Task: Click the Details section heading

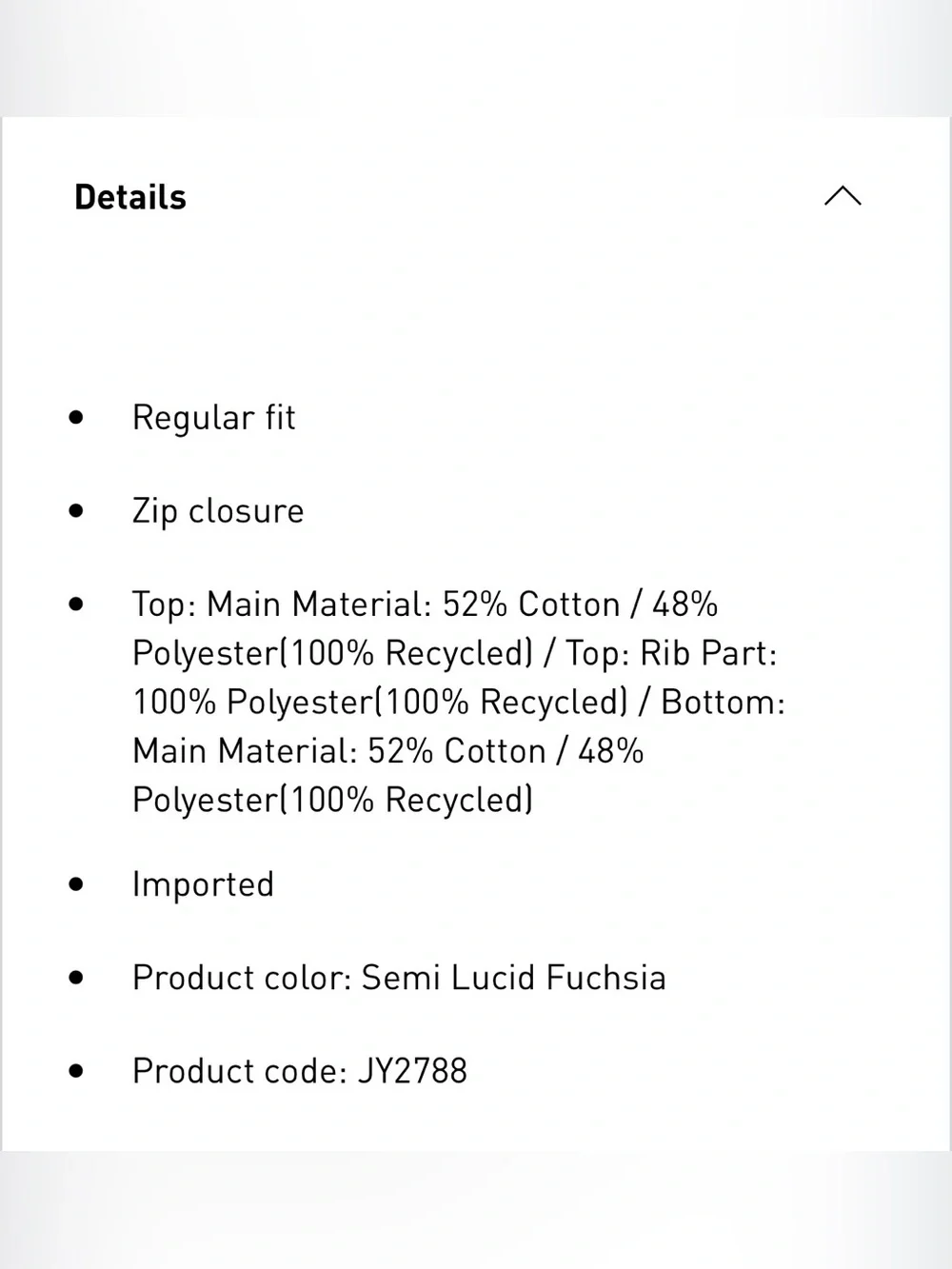Action: [130, 197]
